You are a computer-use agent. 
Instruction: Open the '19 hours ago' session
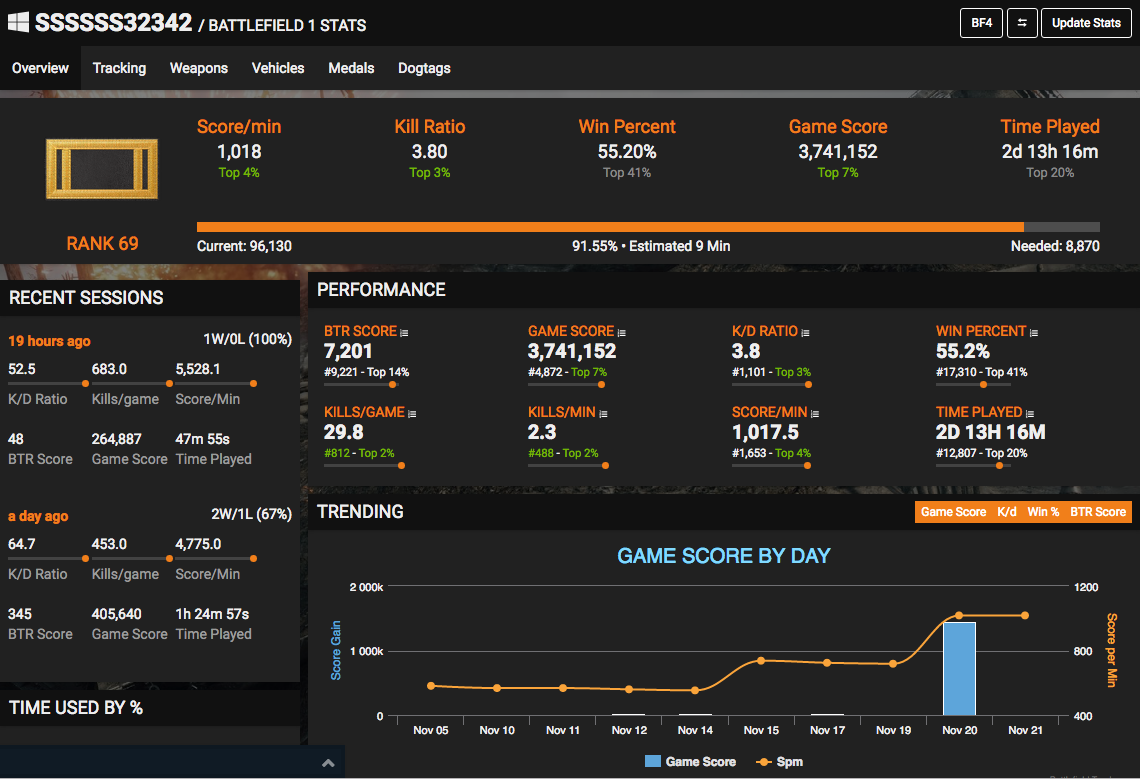click(x=49, y=341)
